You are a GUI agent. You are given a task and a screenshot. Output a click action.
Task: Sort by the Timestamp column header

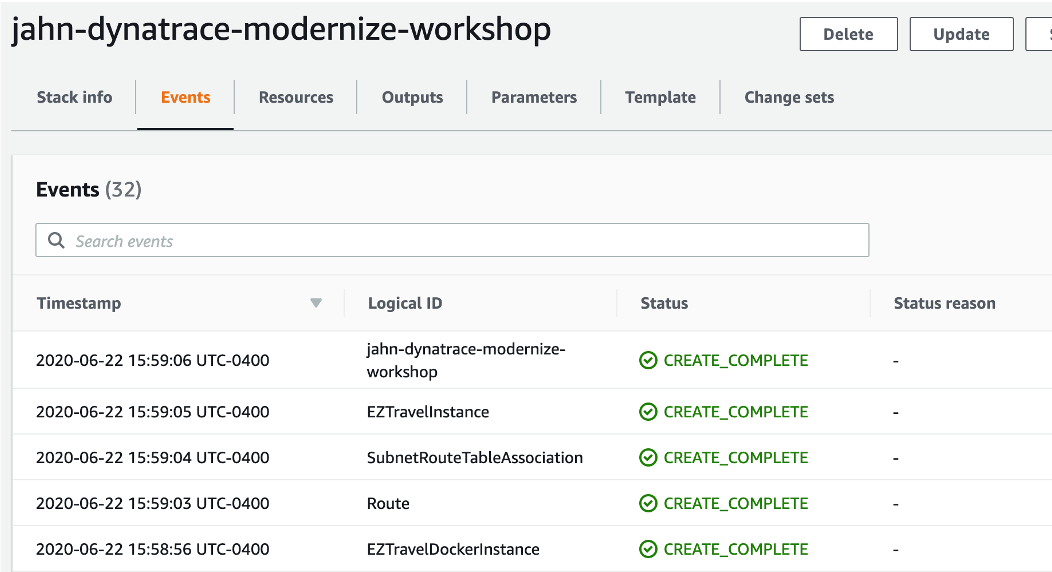[78, 303]
